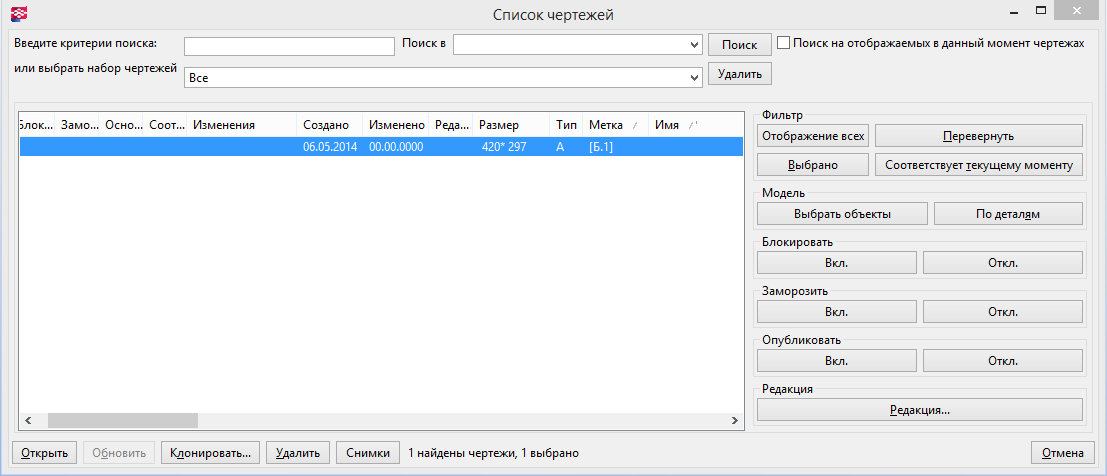Open the 'Редакция...' dialog button
Viewport: 1107px width, 476px height.
point(919,410)
